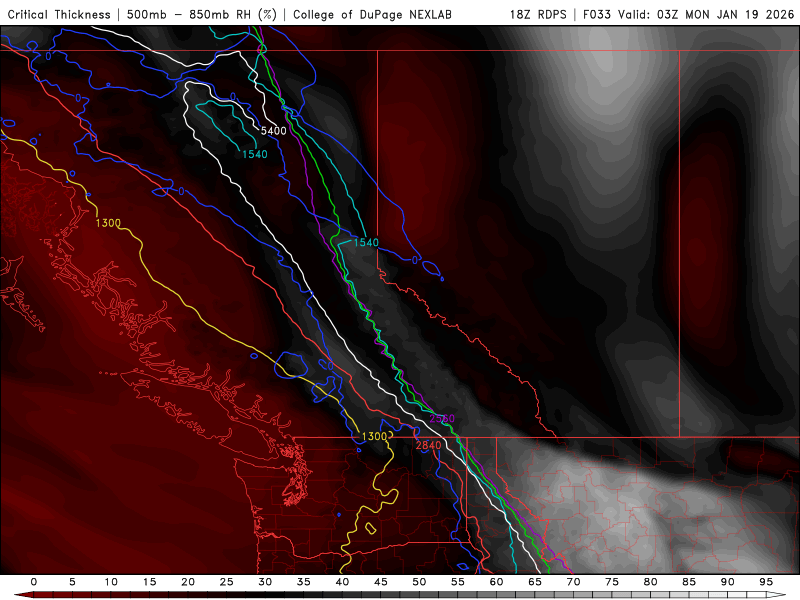Click the cyan "1540" label near the province border
The width and height of the screenshot is (800, 600).
click(x=366, y=242)
